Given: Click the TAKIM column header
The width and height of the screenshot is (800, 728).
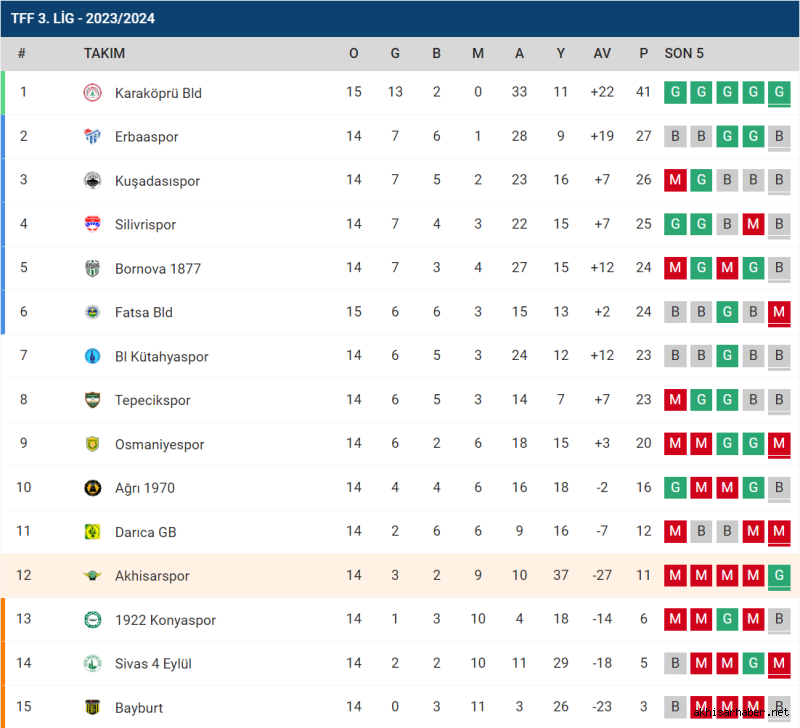Looking at the screenshot, I should [x=105, y=54].
